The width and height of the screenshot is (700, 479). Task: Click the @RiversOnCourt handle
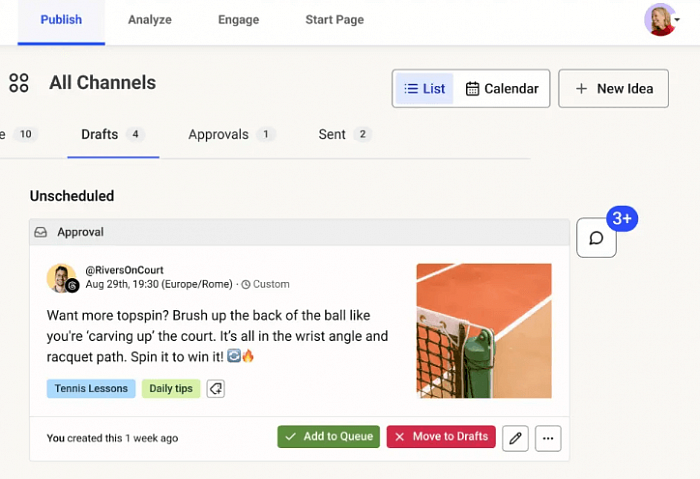point(125,270)
